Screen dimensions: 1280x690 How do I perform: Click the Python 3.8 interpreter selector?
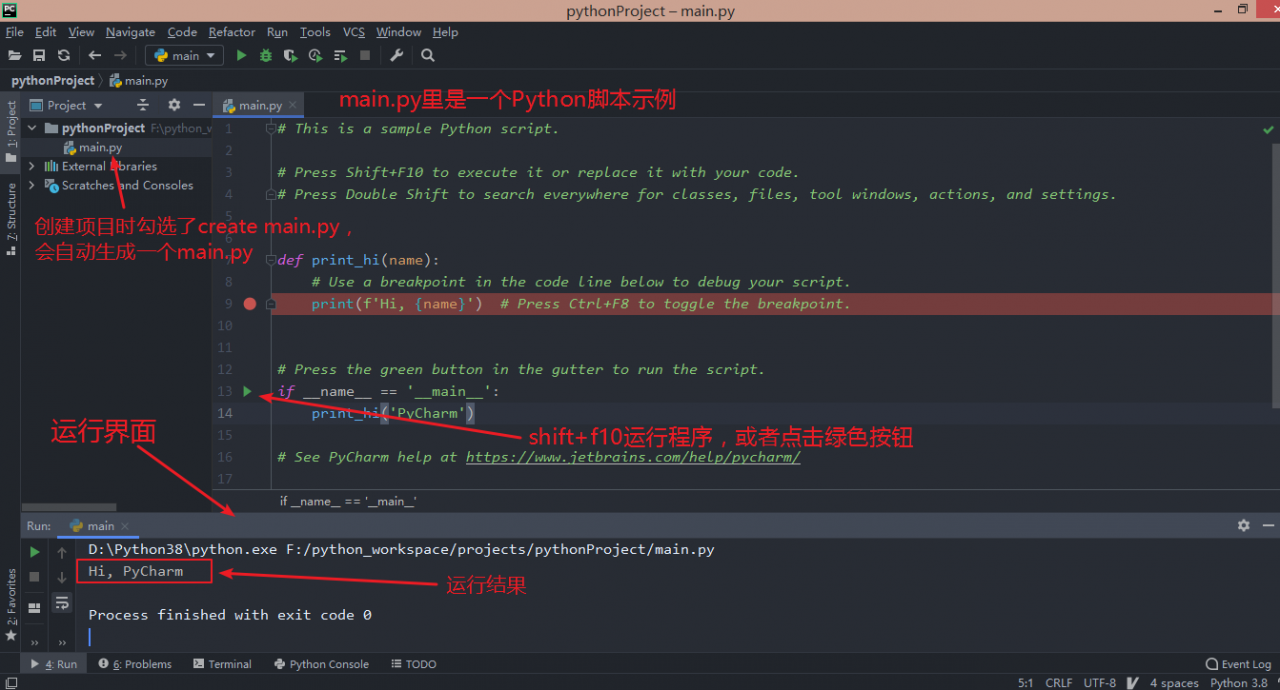(x=1238, y=683)
